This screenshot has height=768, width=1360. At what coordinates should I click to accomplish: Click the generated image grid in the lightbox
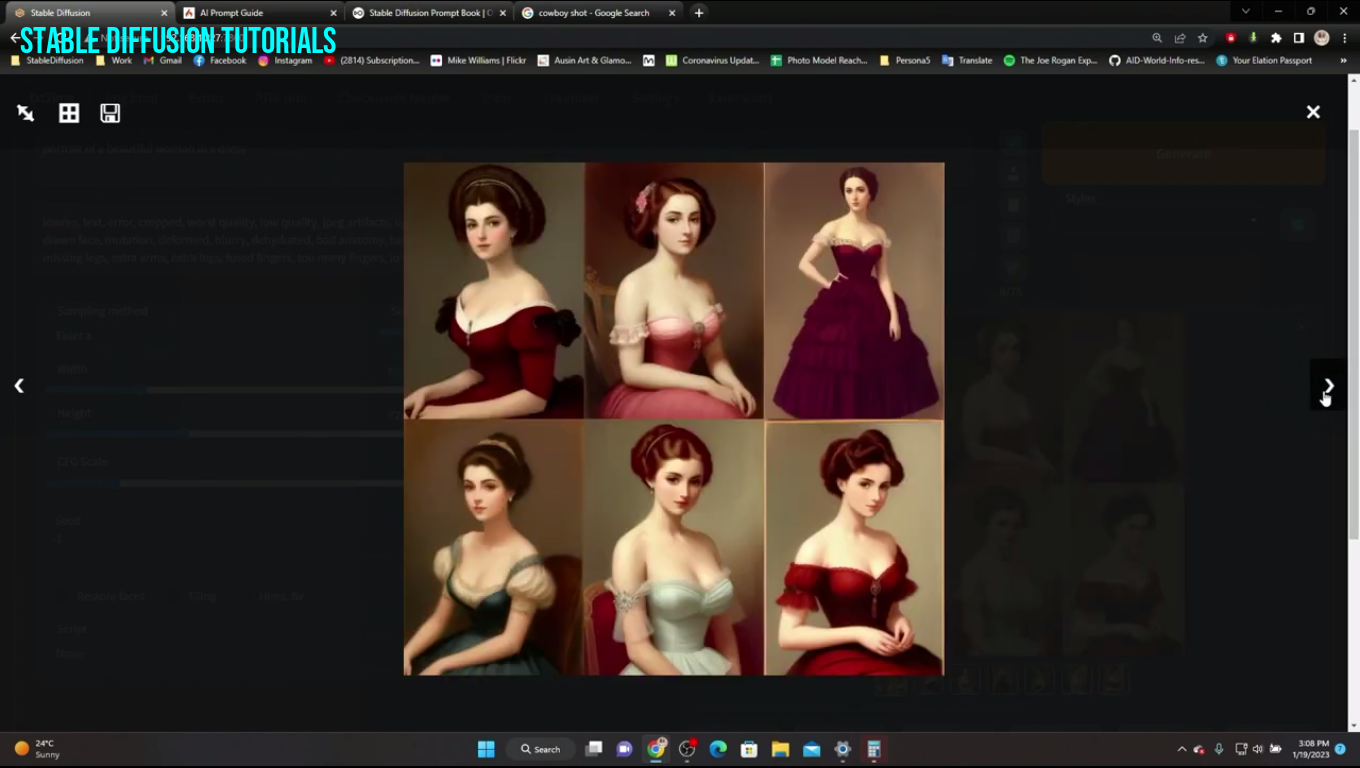674,419
